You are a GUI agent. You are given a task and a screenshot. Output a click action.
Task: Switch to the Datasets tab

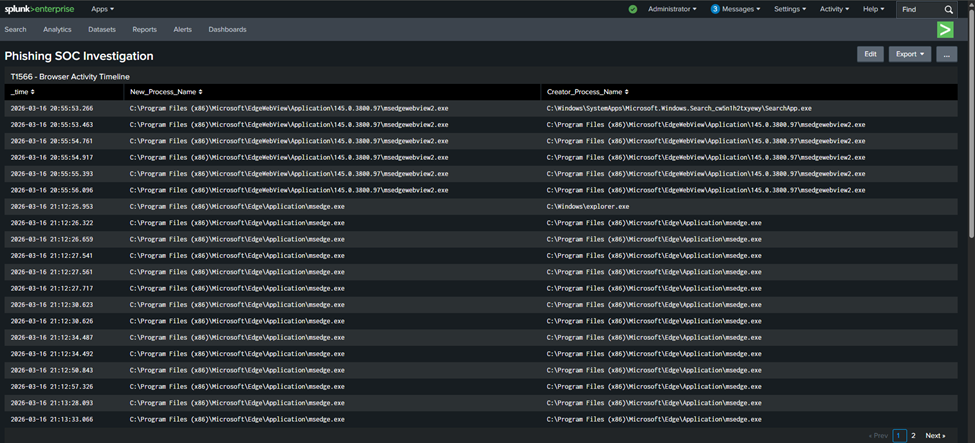pyautogui.click(x=102, y=29)
